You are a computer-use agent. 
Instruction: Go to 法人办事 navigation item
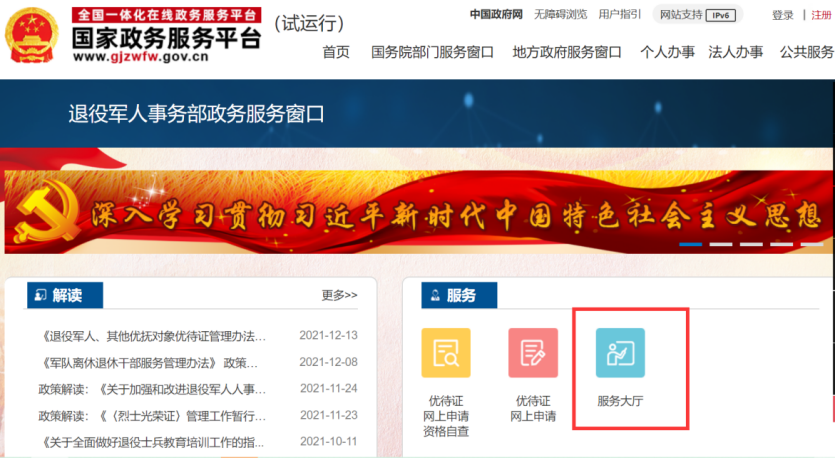tap(735, 52)
